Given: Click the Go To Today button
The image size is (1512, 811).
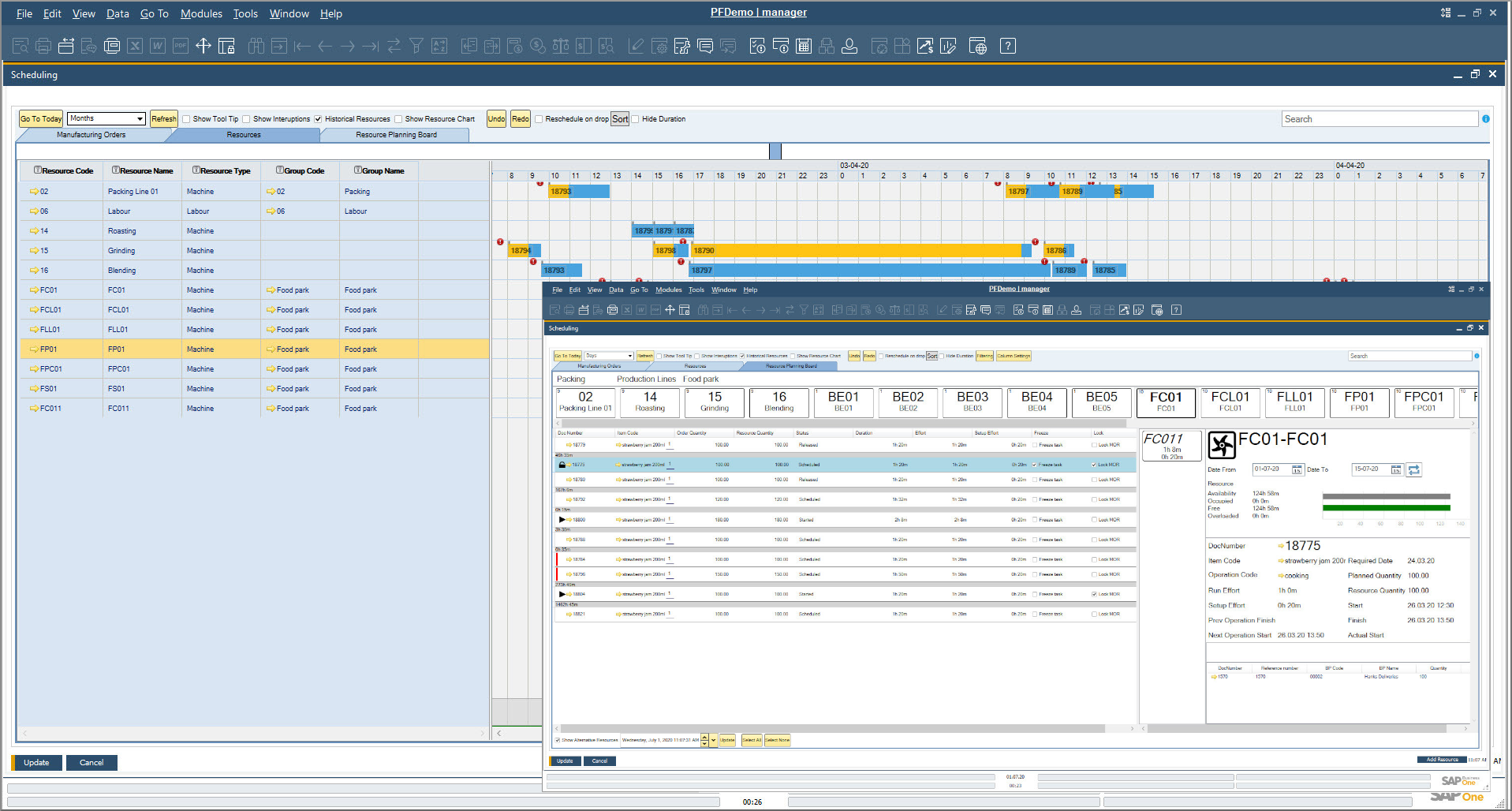Looking at the screenshot, I should click(x=41, y=119).
